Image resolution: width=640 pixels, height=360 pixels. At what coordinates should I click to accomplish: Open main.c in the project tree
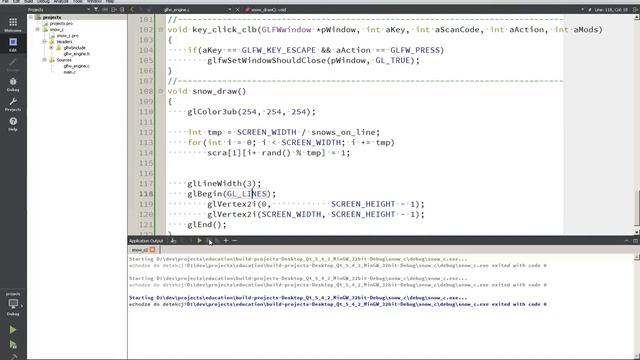(x=69, y=72)
